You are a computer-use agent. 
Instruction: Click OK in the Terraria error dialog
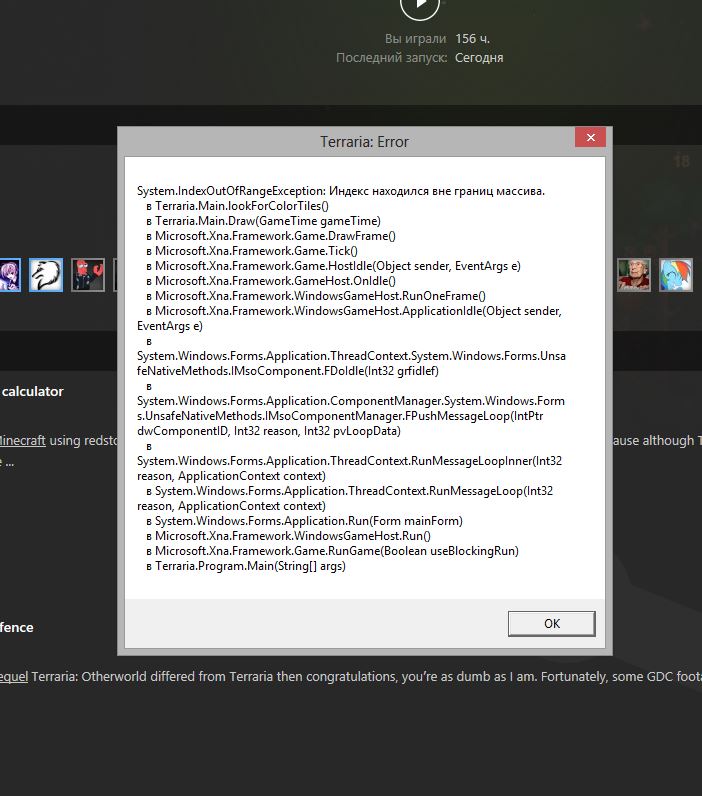coord(551,623)
